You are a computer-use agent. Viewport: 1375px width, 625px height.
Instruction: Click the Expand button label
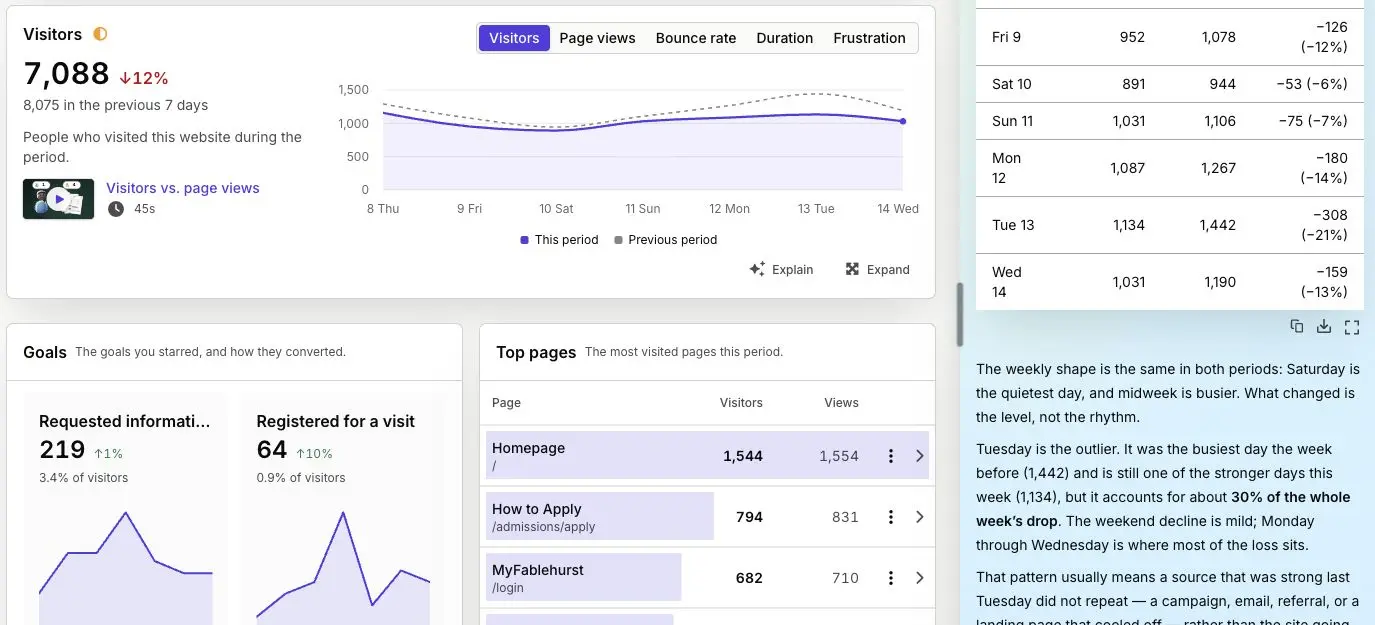pos(888,269)
